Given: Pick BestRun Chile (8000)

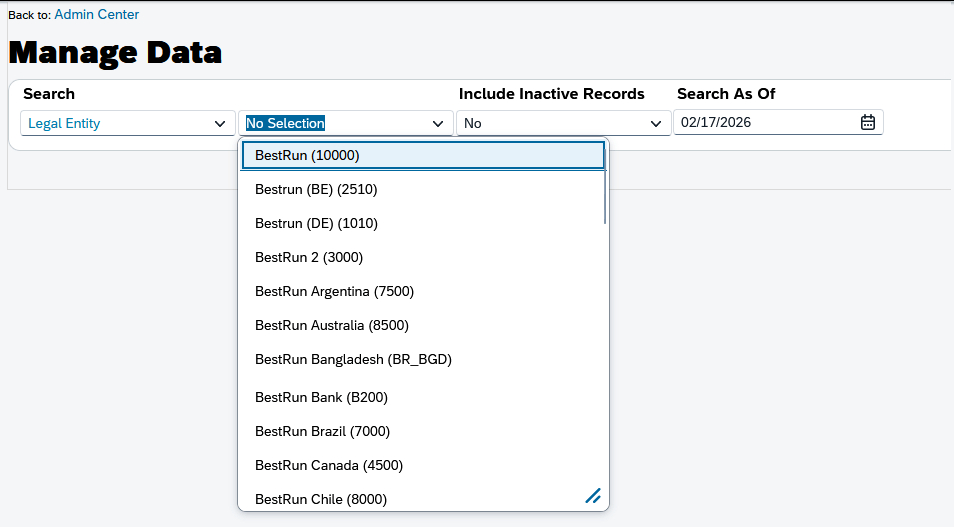Looking at the screenshot, I should pos(423,498).
